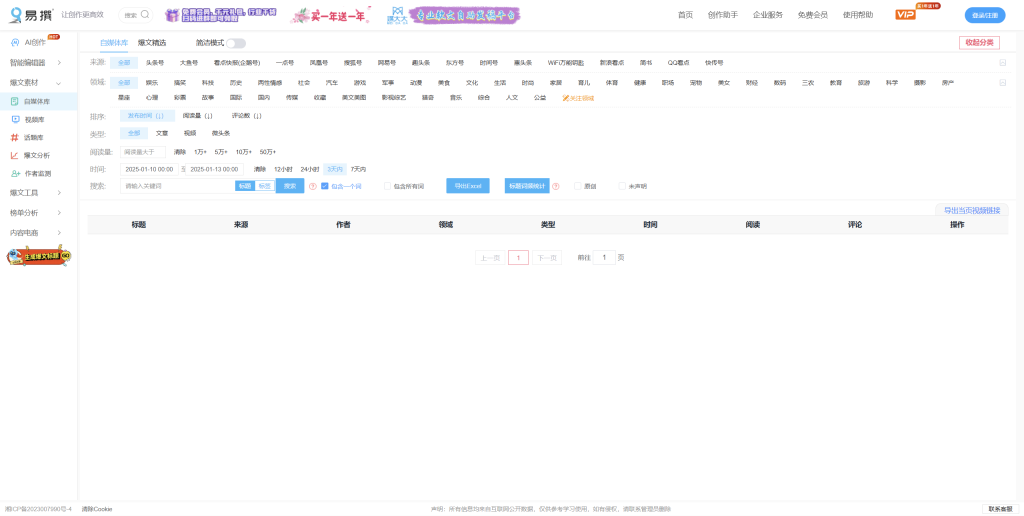This screenshot has width=1024, height=516.
Task: Click the 下一页 pagination button
Action: point(547,257)
